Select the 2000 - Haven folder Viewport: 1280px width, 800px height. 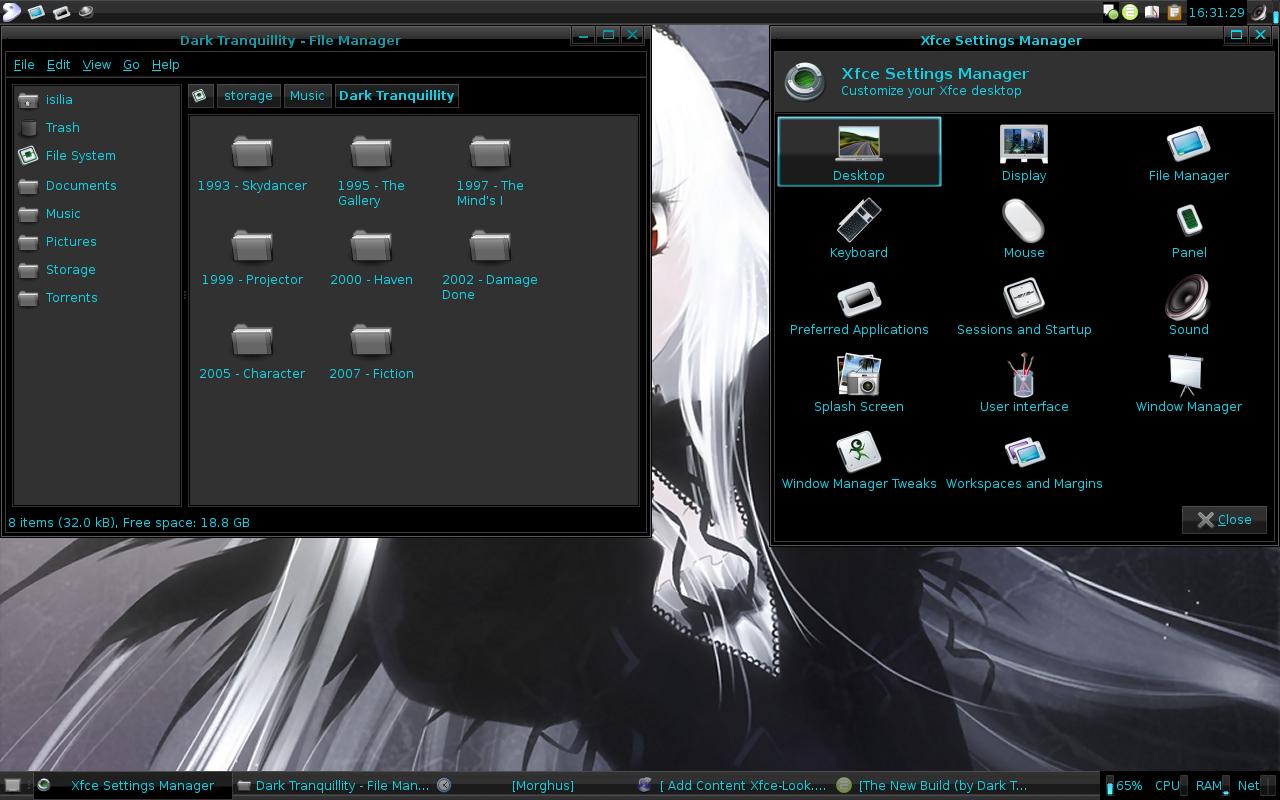click(371, 258)
